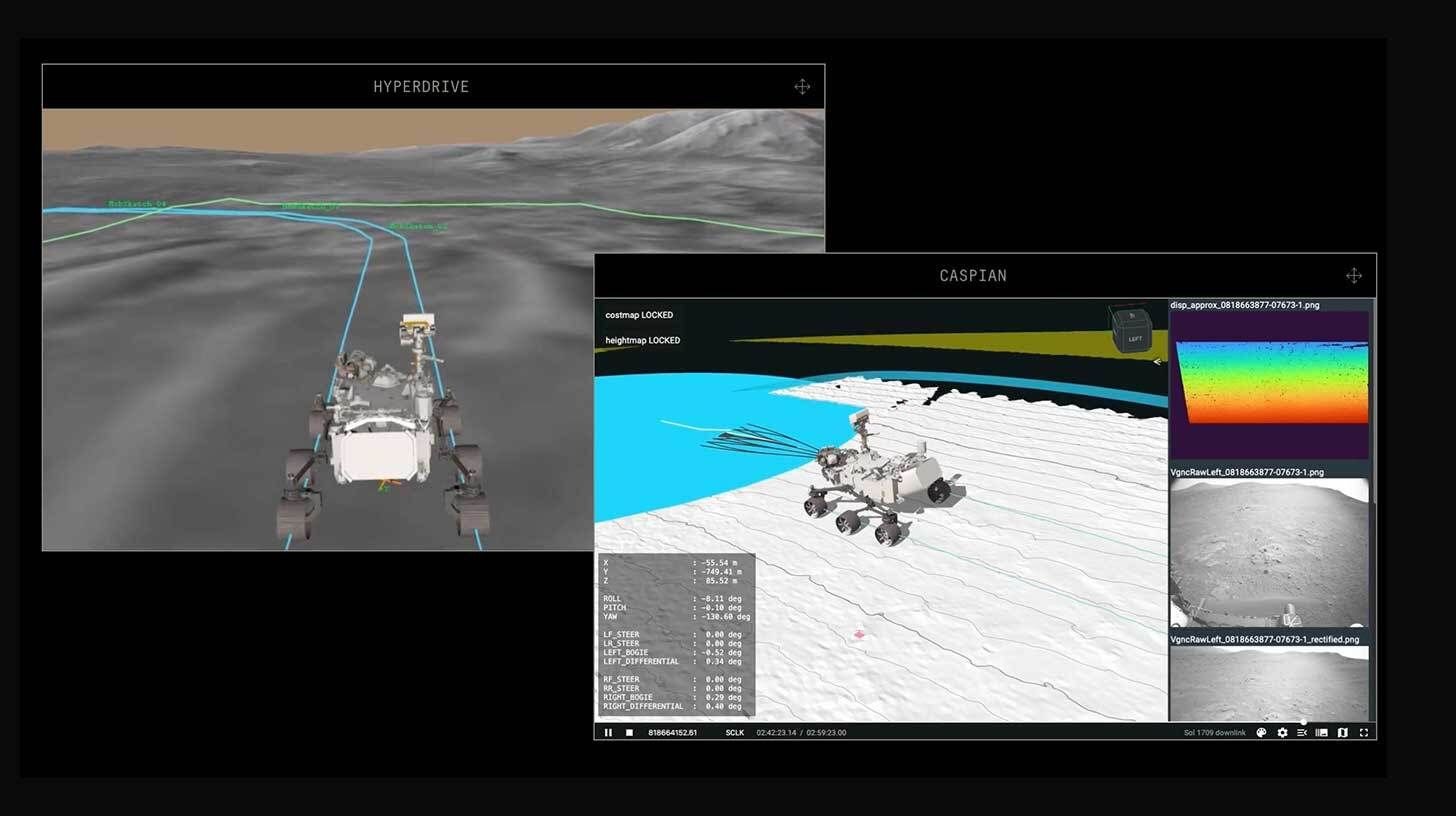The width and height of the screenshot is (1456, 816).
Task: Click the move crosshair on the CASPIAN window
Action: tap(1354, 274)
